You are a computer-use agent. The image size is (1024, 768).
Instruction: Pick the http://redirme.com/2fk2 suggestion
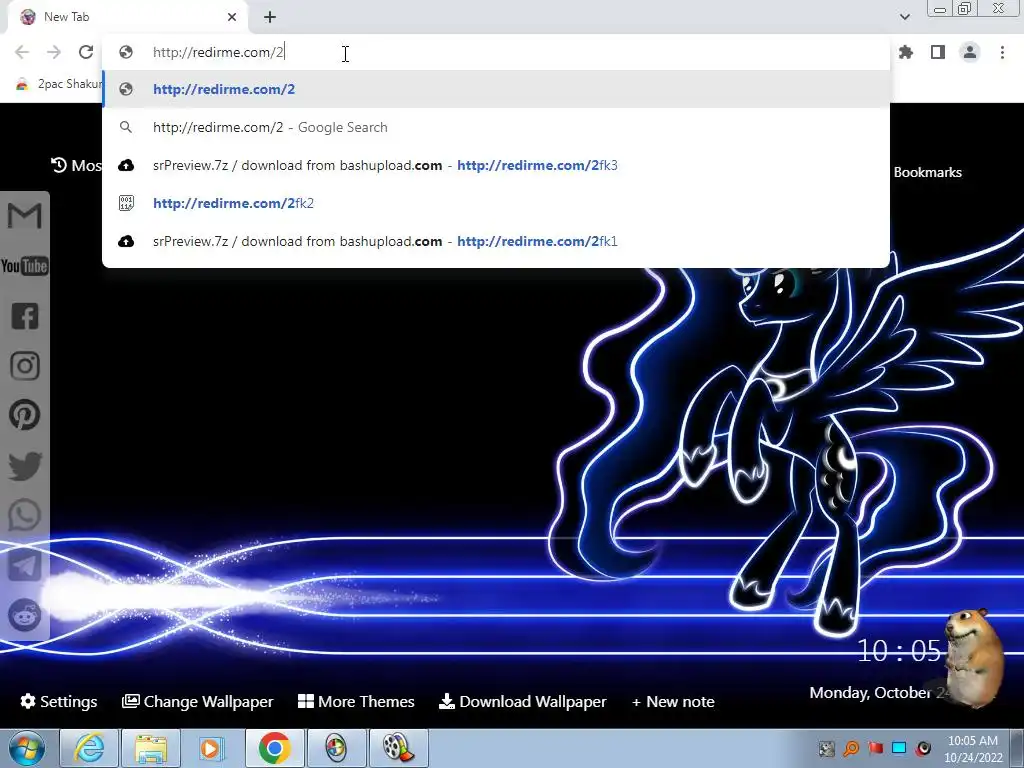coord(496,203)
